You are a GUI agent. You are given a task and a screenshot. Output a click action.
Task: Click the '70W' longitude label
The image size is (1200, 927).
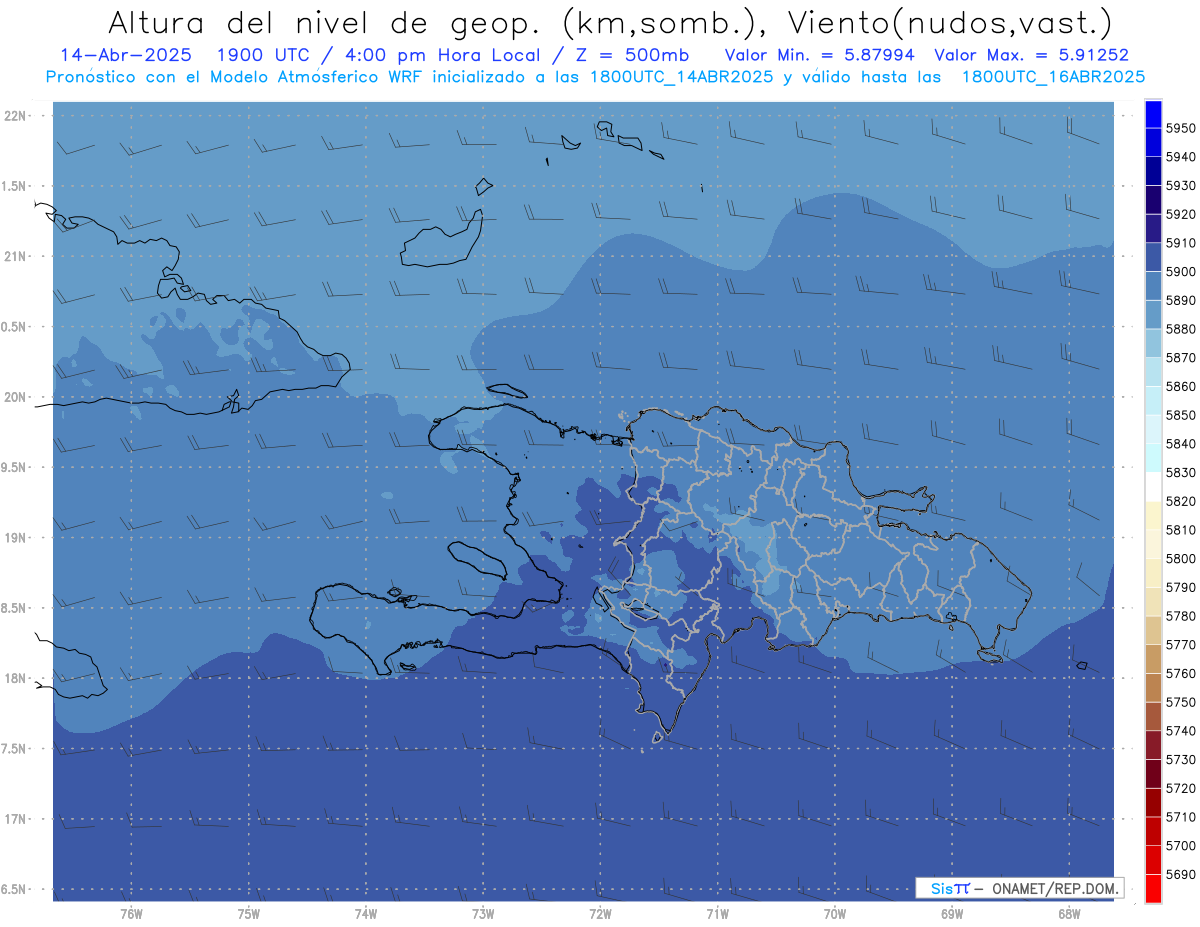coord(835,913)
